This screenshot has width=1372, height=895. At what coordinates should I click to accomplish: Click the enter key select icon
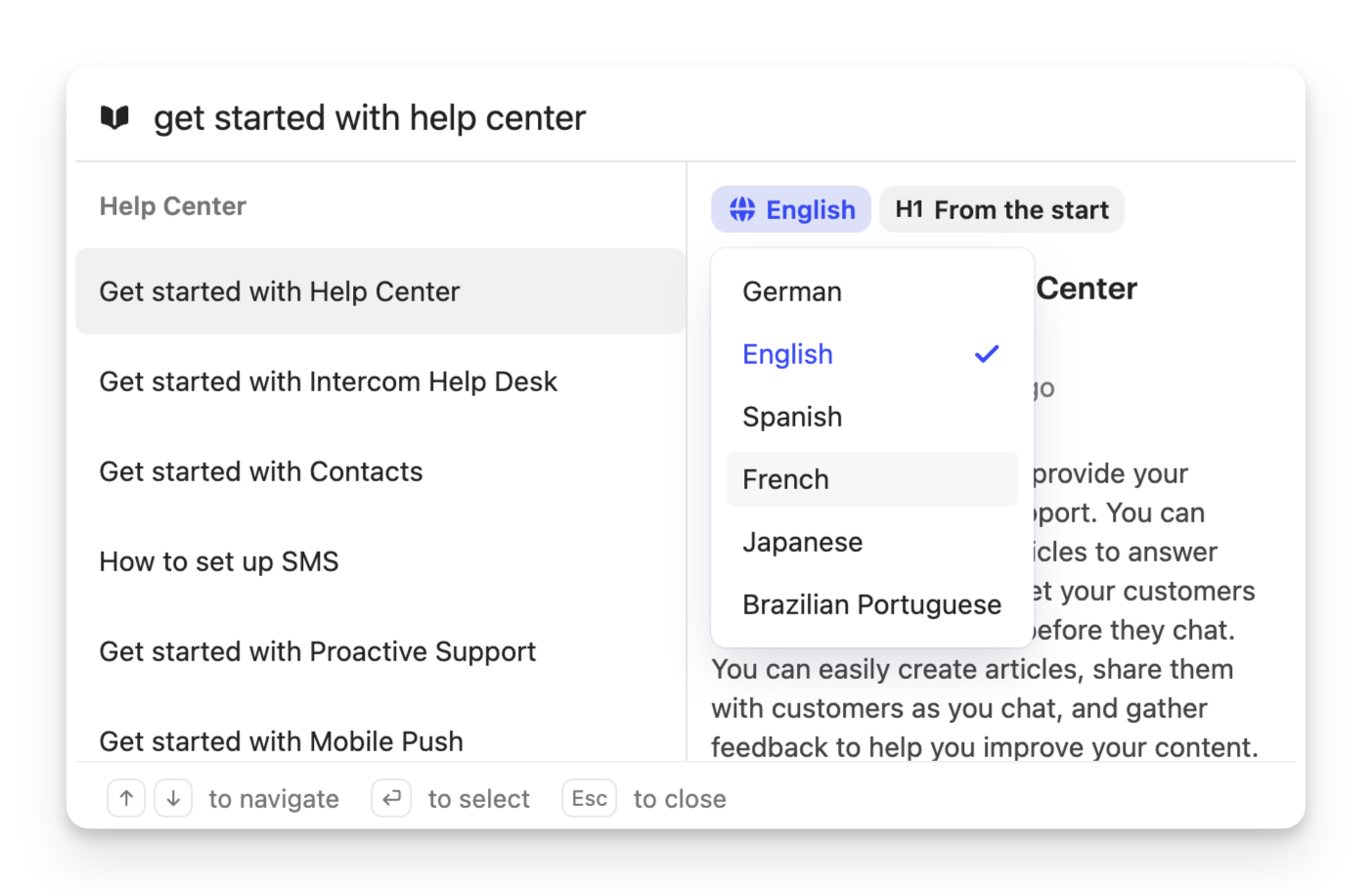[x=391, y=798]
